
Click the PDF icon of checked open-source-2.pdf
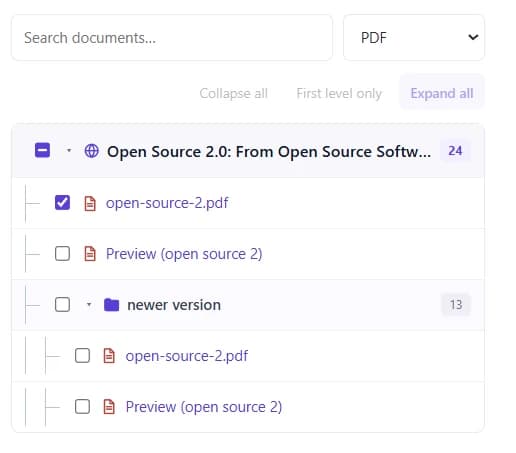pos(90,203)
